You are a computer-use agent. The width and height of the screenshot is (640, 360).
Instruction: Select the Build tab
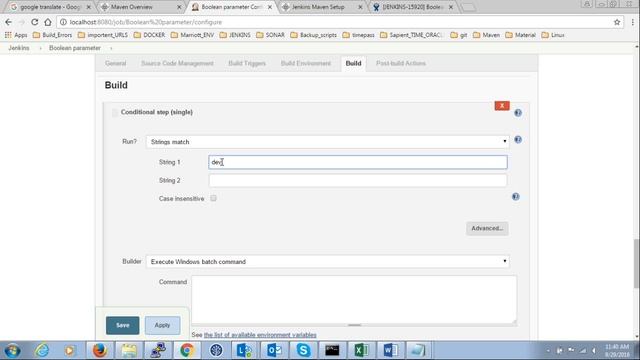point(353,63)
